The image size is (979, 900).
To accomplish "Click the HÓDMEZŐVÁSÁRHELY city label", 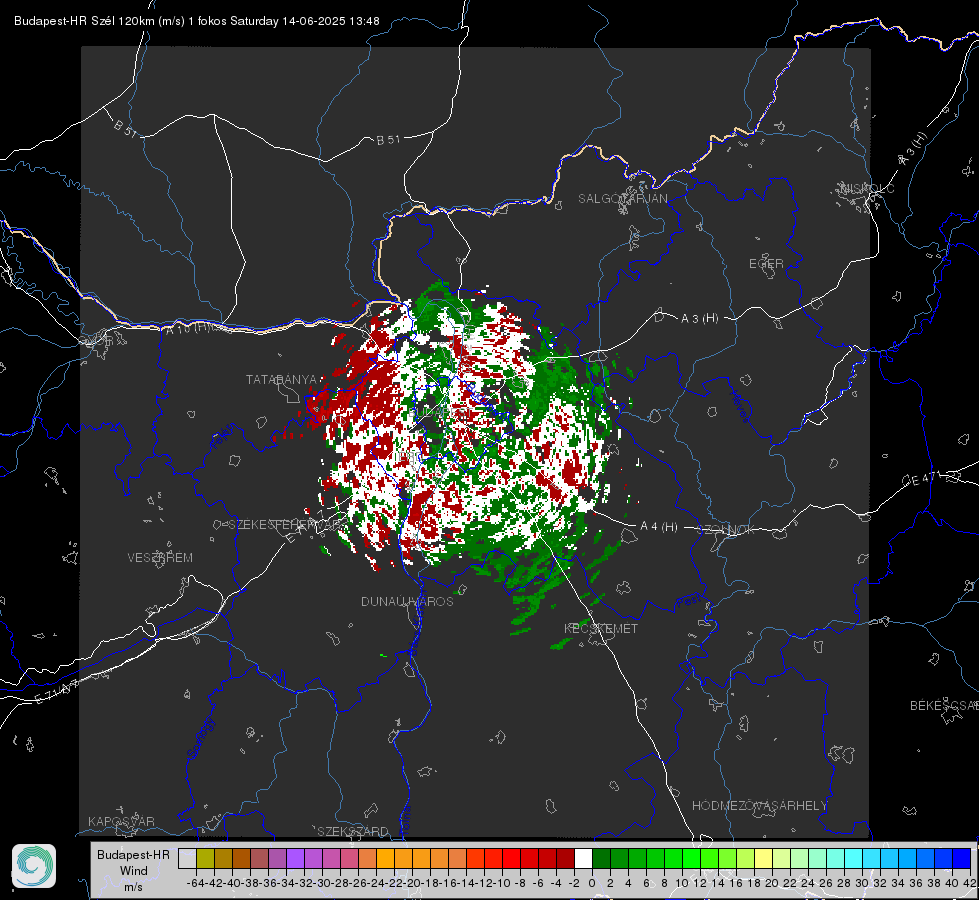I will 759,806.
